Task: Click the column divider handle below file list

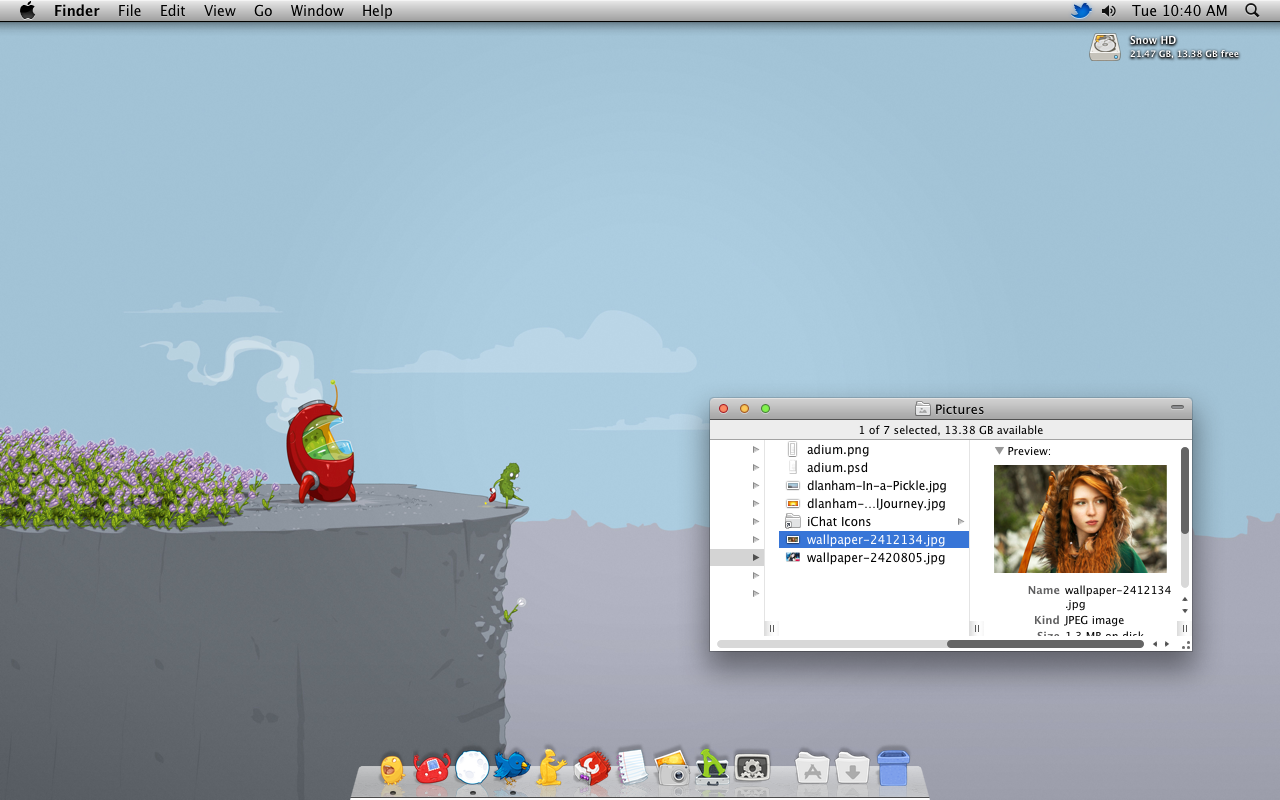Action: [977, 629]
